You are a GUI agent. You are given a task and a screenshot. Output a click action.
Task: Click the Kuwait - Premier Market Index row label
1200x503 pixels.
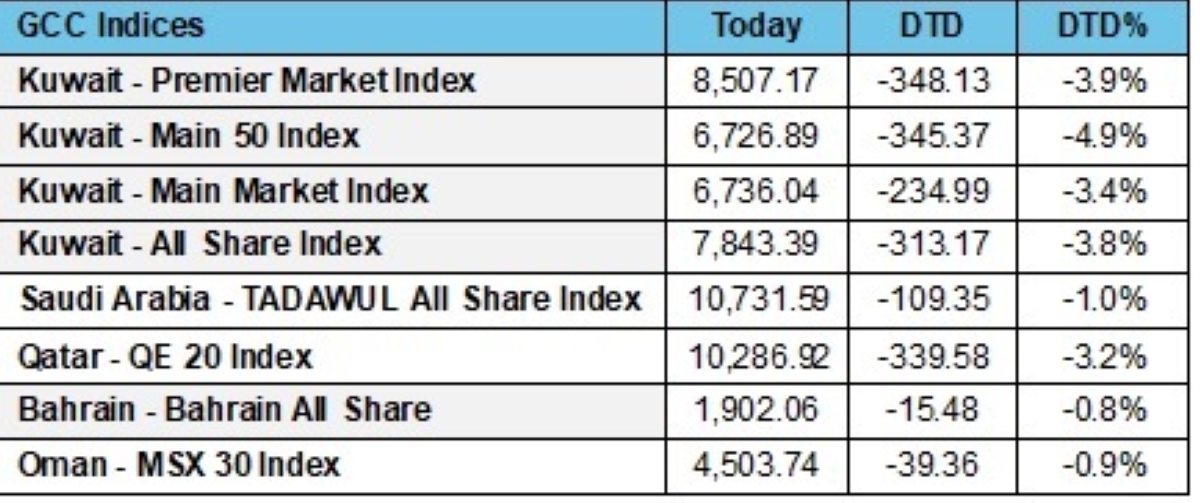click(246, 80)
